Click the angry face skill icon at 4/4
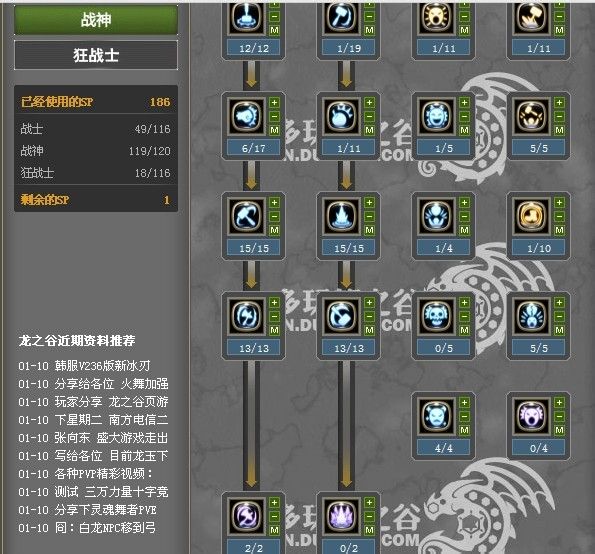 click(436, 416)
